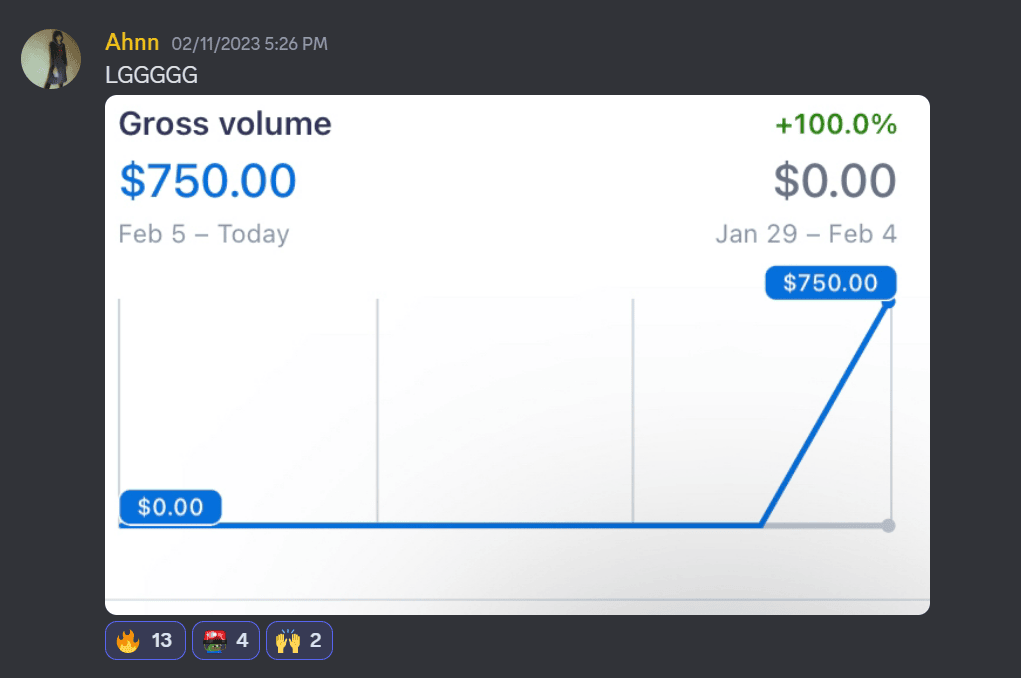Click the large blue $750.00 total
1021x678 pixels.
coord(208,181)
